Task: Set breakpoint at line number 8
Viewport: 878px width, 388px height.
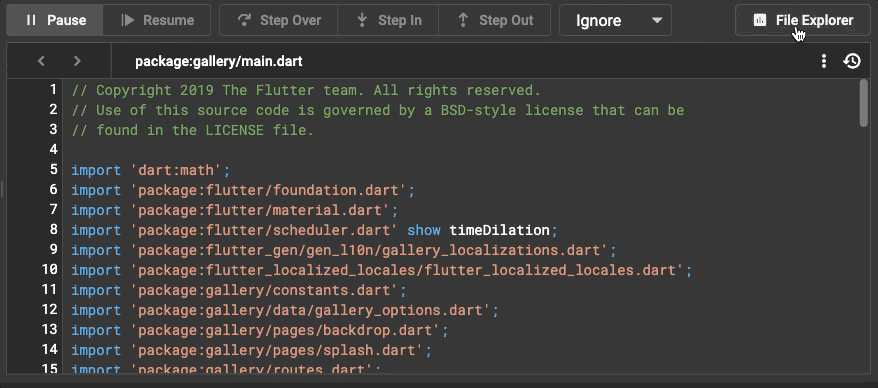Action: 54,230
